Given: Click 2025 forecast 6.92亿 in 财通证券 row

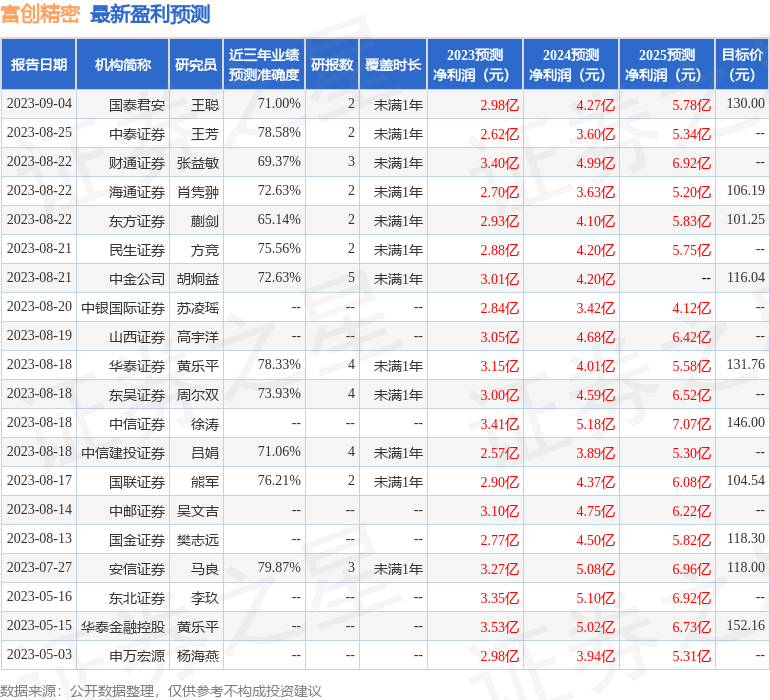Looking at the screenshot, I should (691, 163).
